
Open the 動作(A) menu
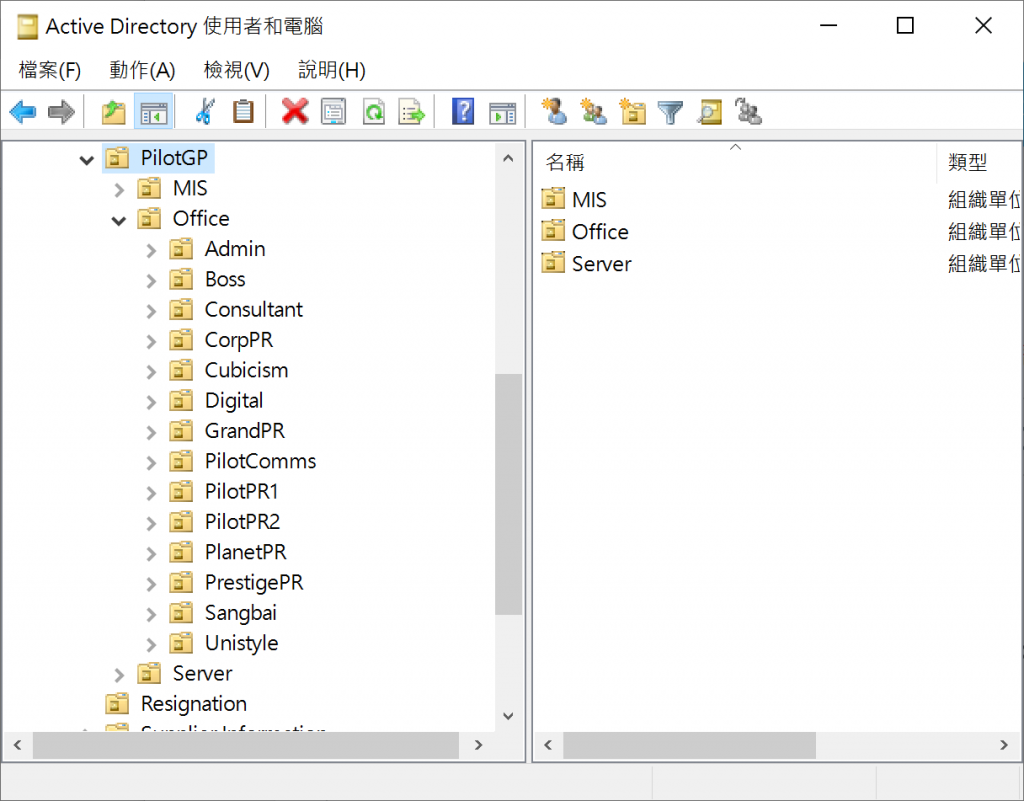point(142,70)
